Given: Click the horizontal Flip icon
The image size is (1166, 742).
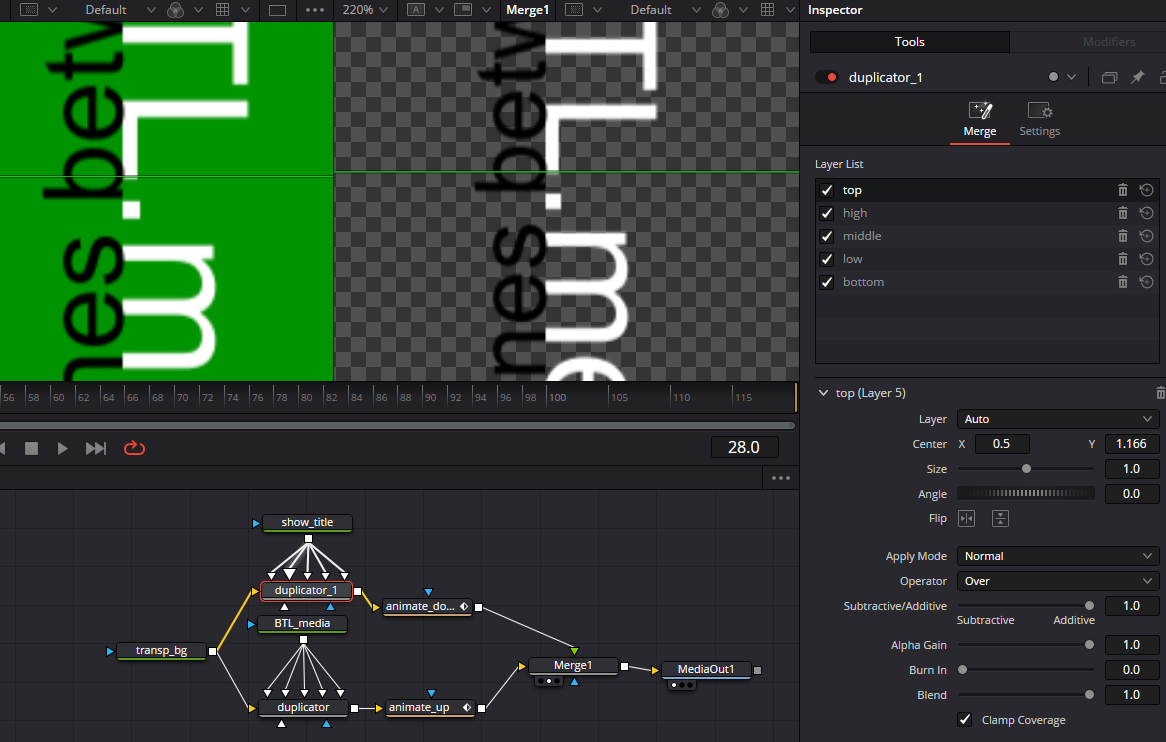Looking at the screenshot, I should [x=967, y=518].
